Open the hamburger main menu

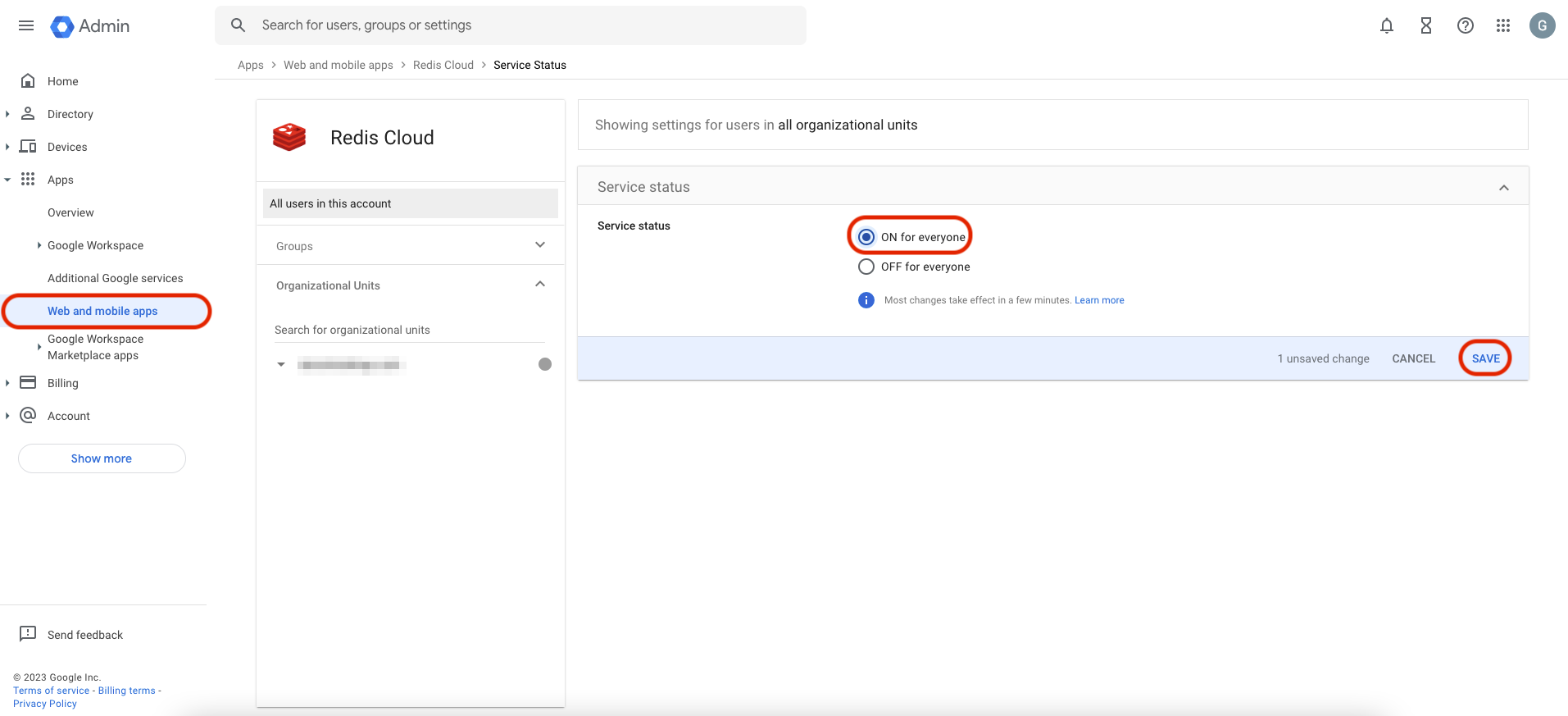point(26,25)
